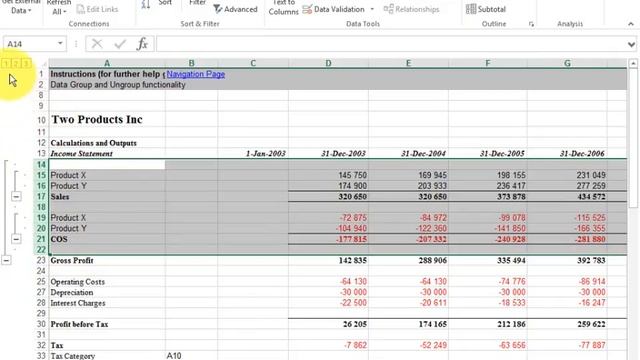640x360 pixels.
Task: Click the Subtotal tool
Action: 486,9
